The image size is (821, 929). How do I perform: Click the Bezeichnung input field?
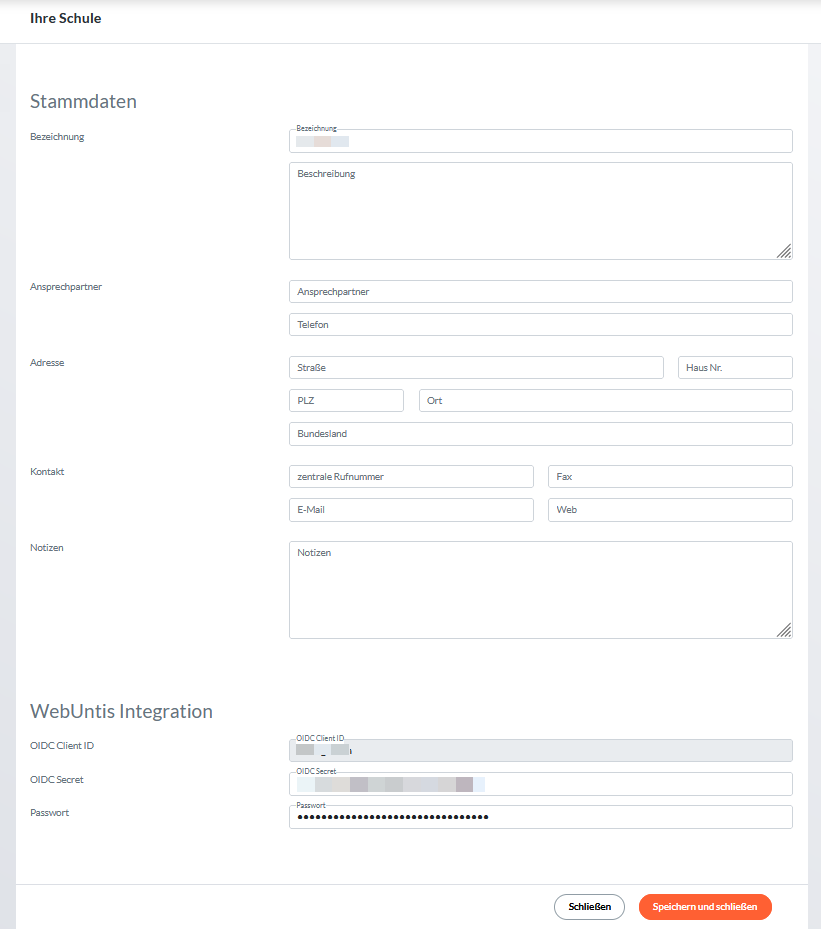[540, 141]
